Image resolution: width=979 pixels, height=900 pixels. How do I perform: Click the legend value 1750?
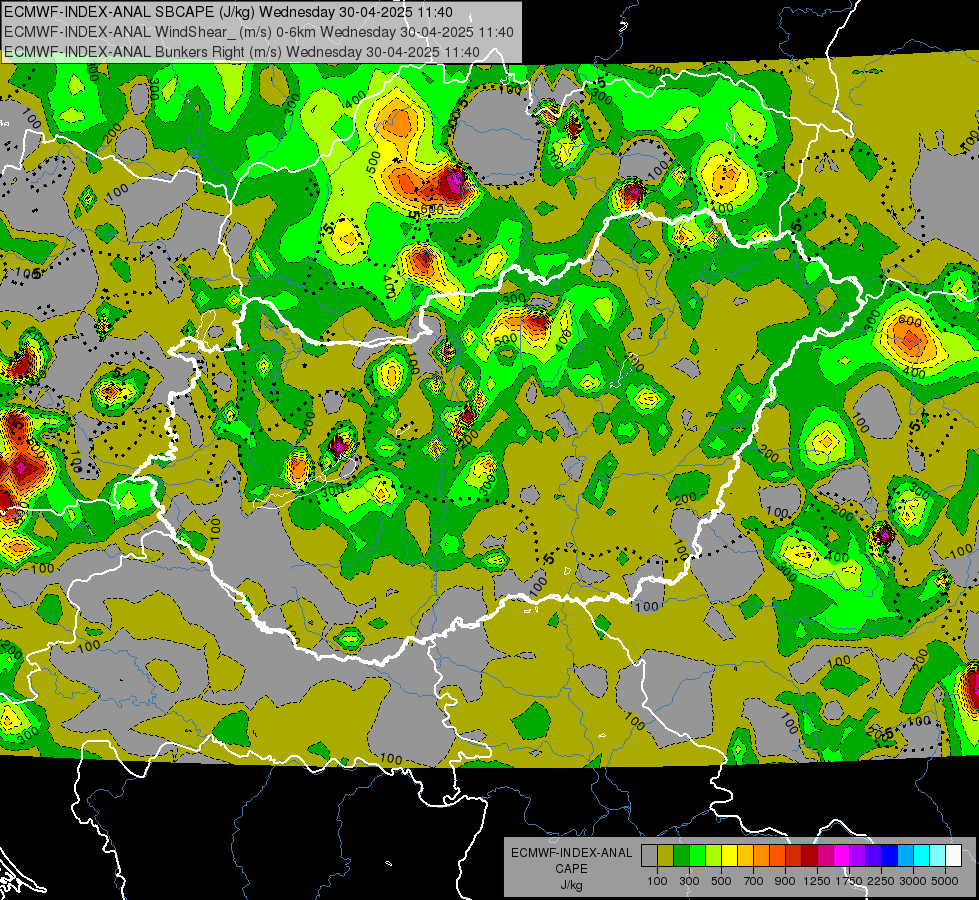(x=849, y=881)
